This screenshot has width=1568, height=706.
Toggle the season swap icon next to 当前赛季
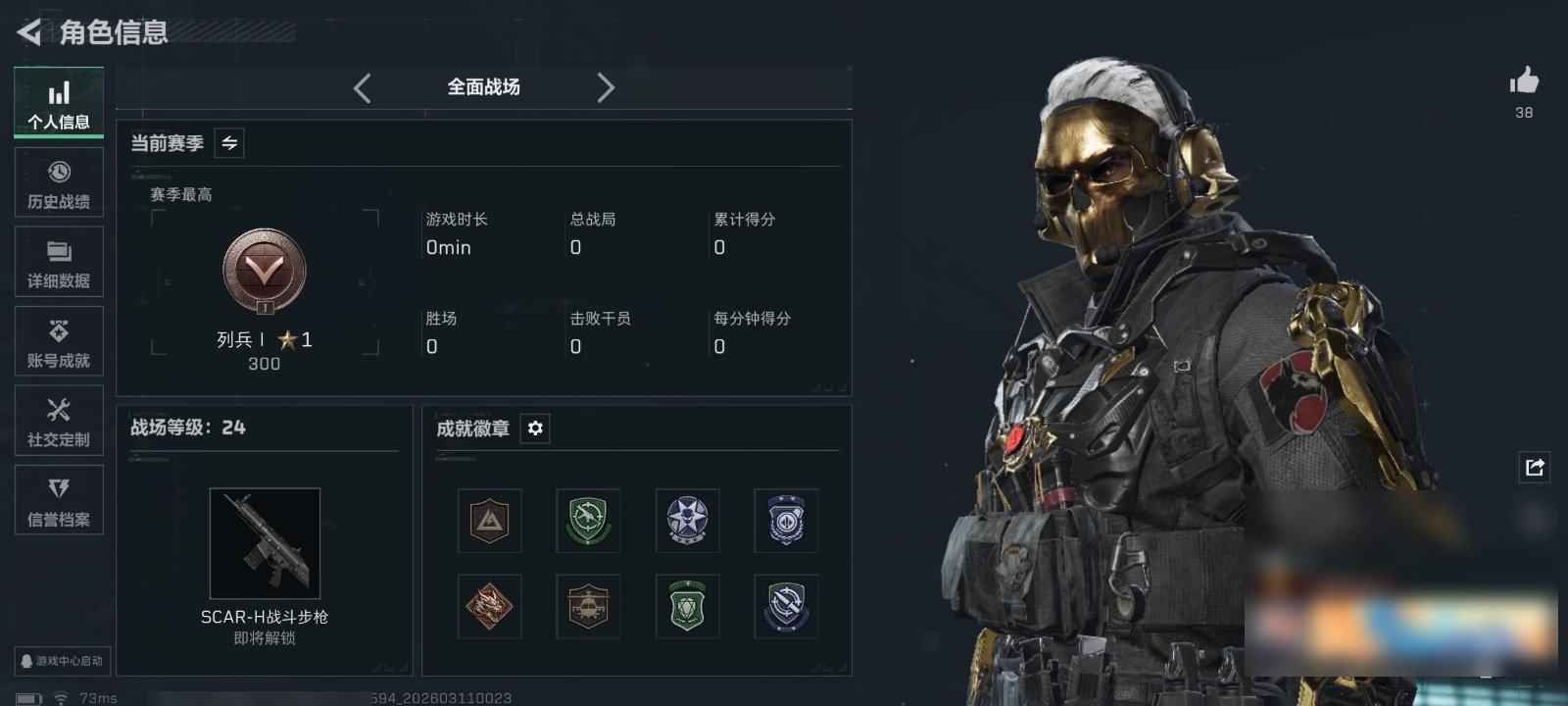click(229, 143)
